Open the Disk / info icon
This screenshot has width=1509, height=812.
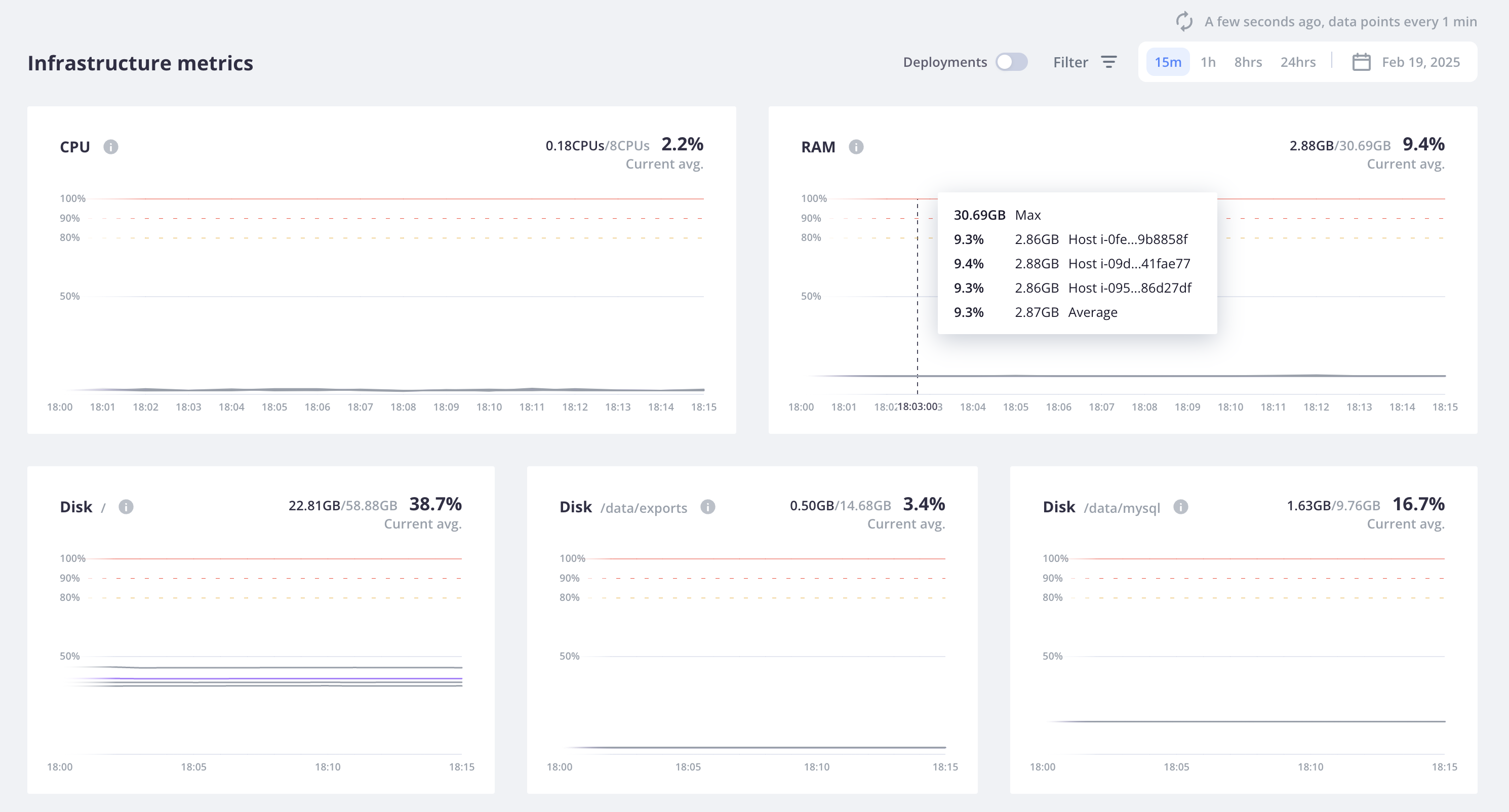(x=126, y=506)
